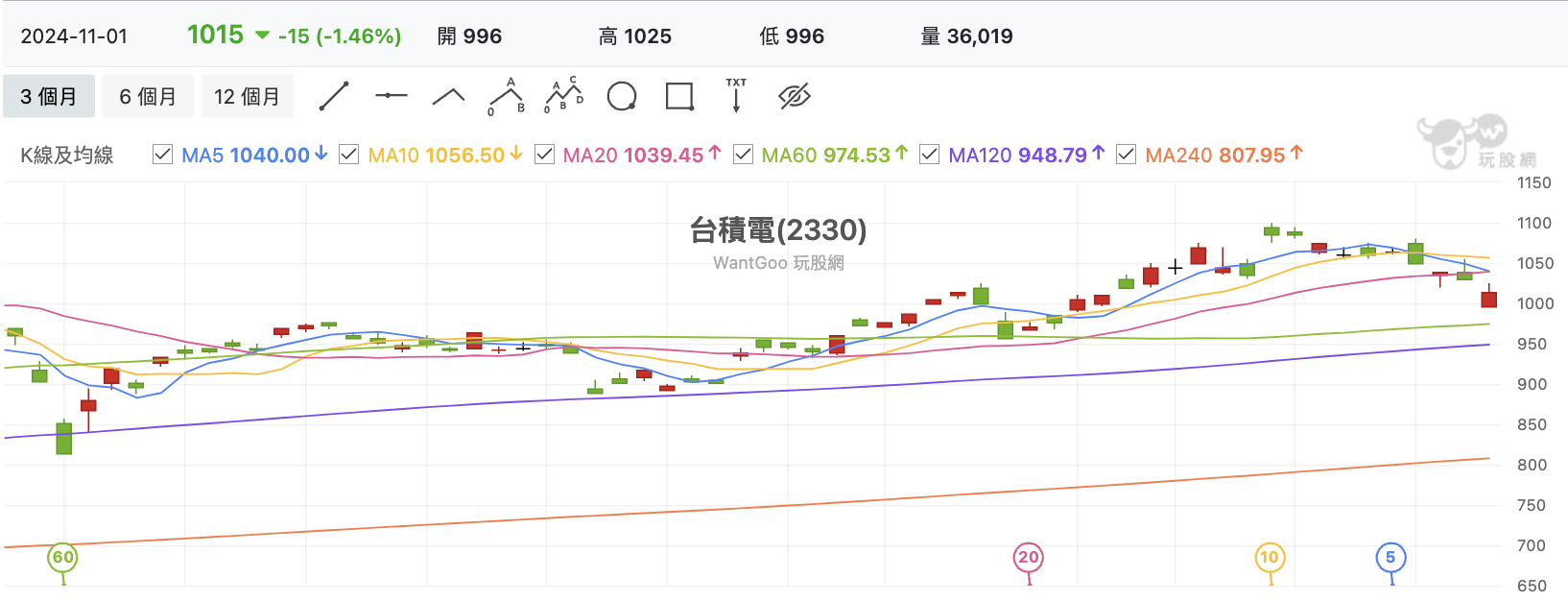Click the K線及均線 label
Screen dimensions: 1568x601
pos(67,155)
